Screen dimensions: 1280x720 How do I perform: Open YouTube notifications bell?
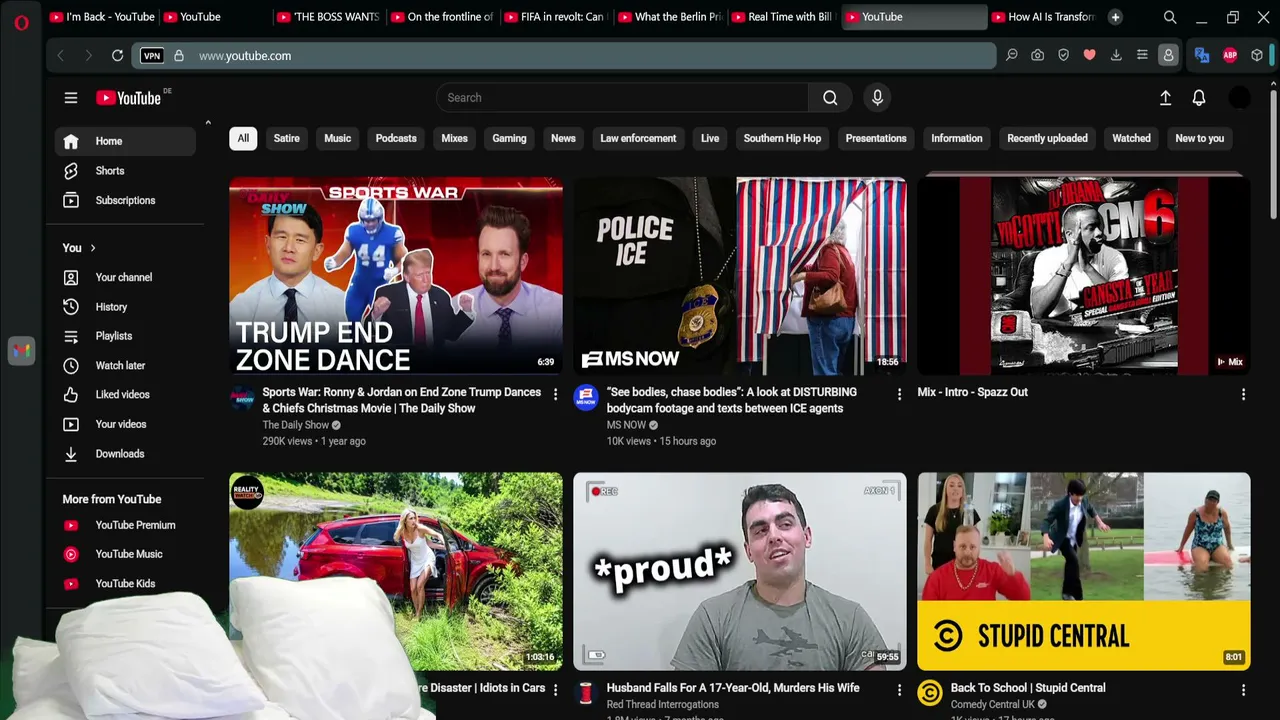point(1199,98)
